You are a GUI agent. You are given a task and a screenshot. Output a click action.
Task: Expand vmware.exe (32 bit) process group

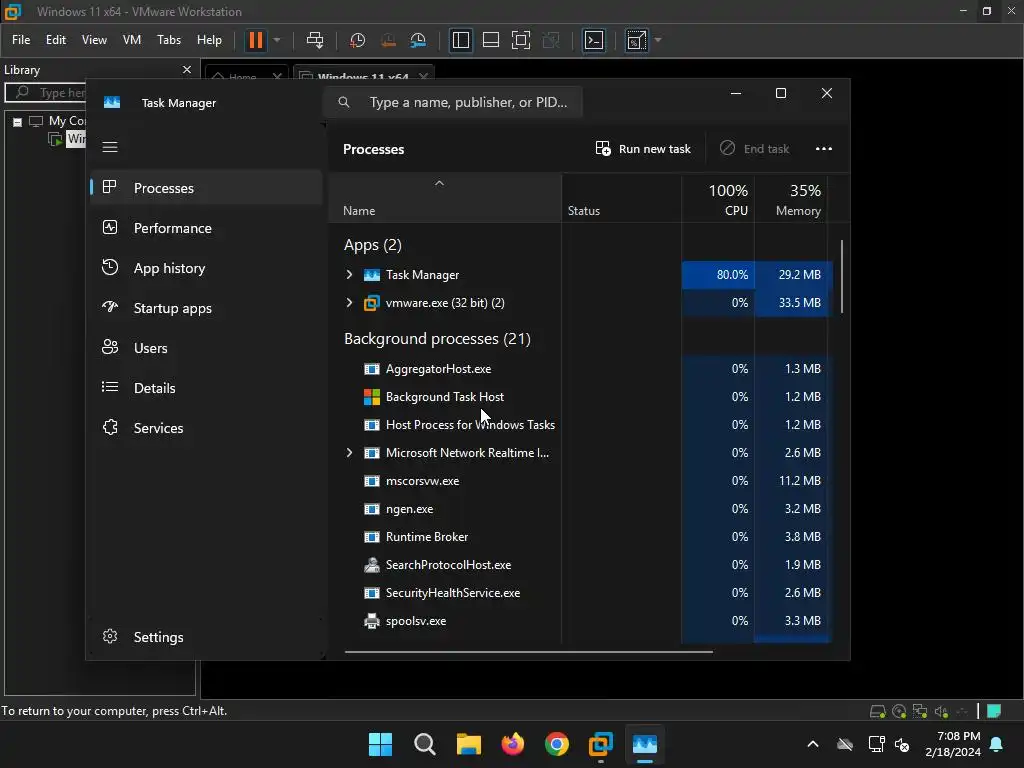[x=349, y=303]
